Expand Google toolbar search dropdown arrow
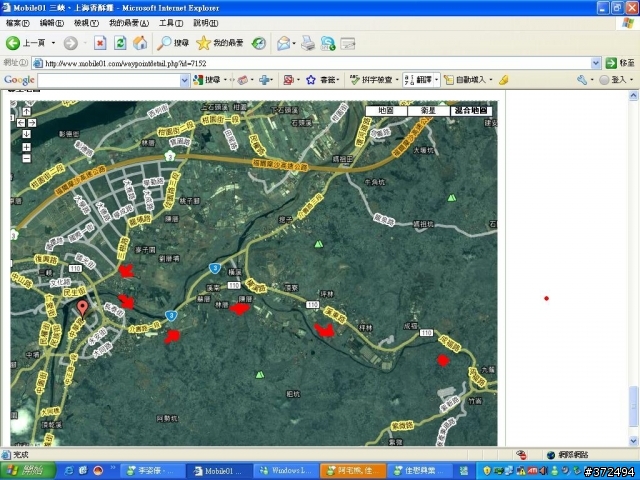Image resolution: width=640 pixels, height=480 pixels. point(225,80)
